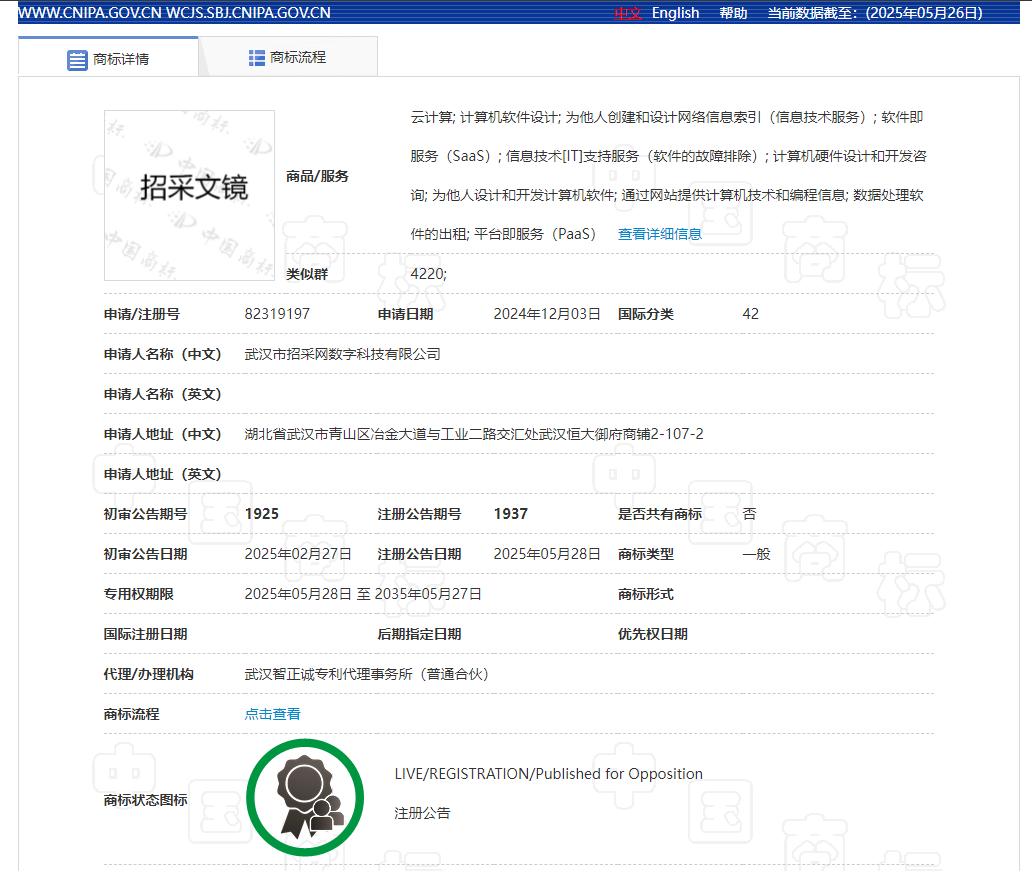Image resolution: width=1032 pixels, height=871 pixels.
Task: Switch to the 商标流程 tab
Action: (288, 57)
